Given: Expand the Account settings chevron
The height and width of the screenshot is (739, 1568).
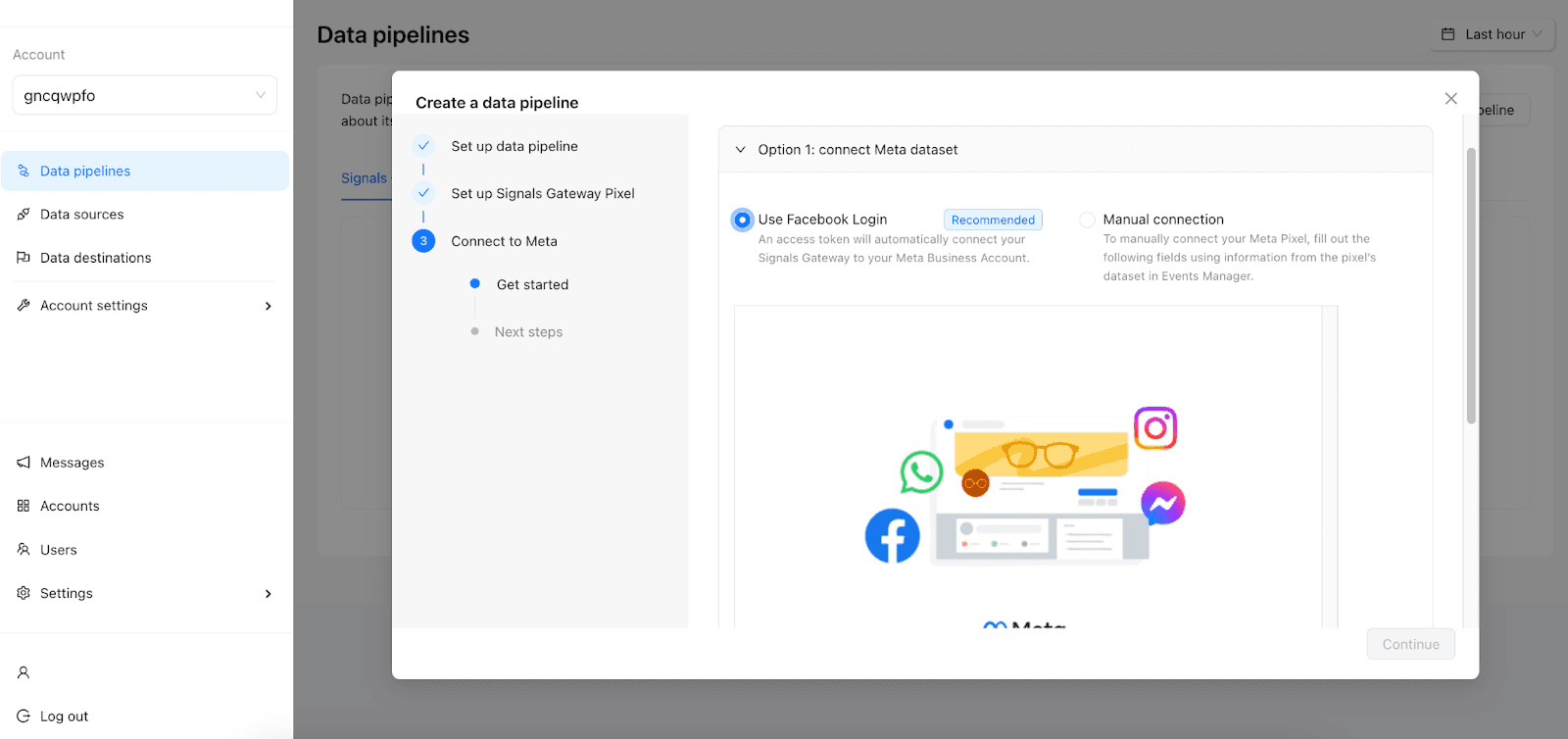Looking at the screenshot, I should [269, 306].
